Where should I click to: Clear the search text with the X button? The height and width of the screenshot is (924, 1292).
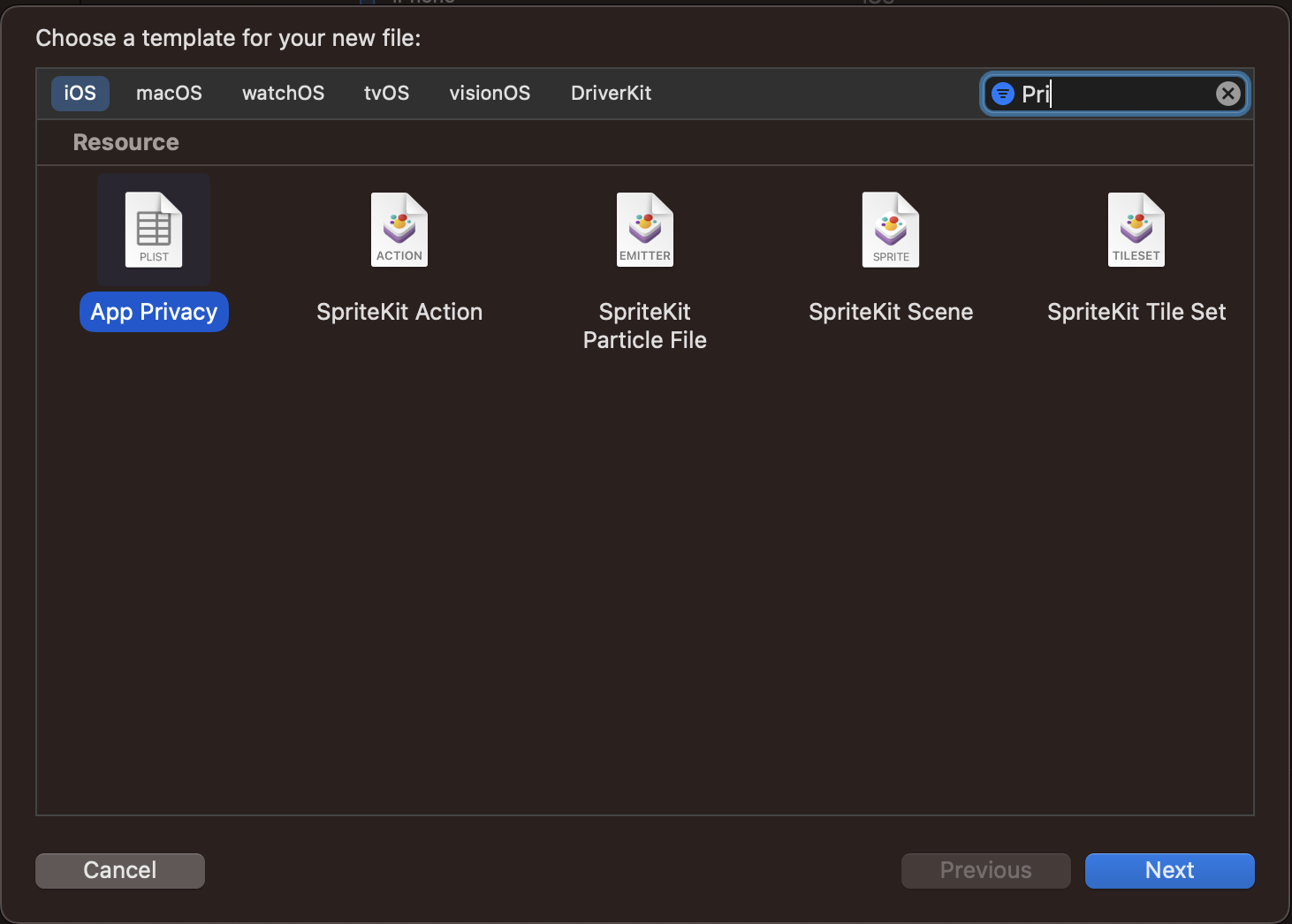(1228, 94)
